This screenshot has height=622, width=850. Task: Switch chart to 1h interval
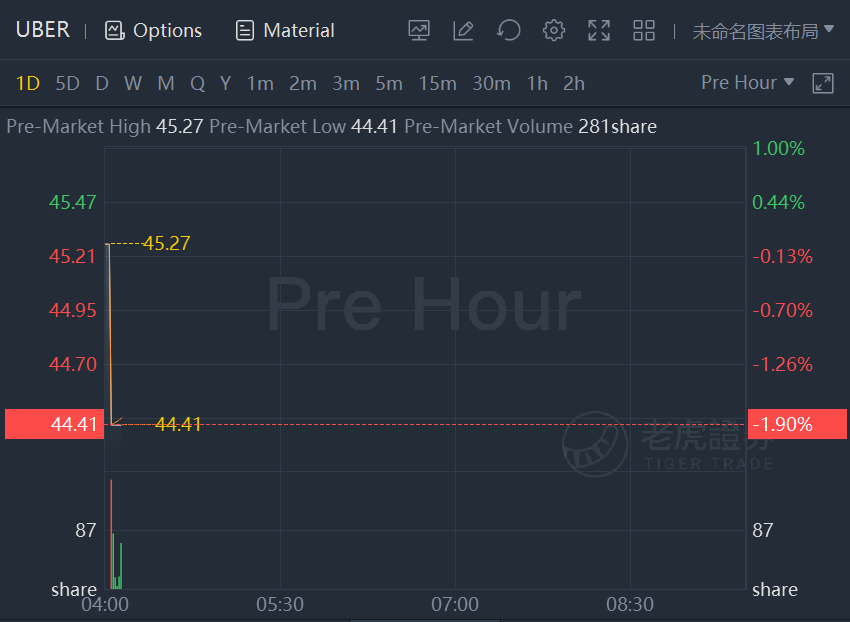537,84
